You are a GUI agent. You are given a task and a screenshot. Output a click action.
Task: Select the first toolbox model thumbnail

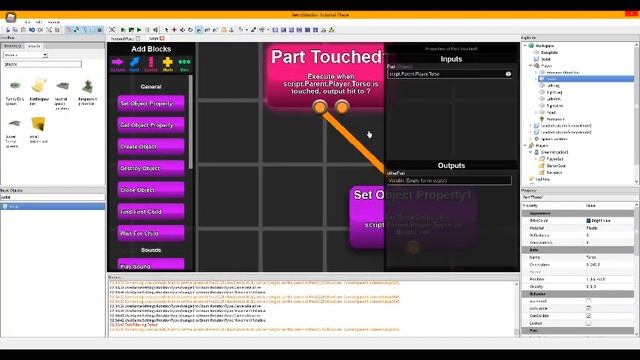(15, 86)
